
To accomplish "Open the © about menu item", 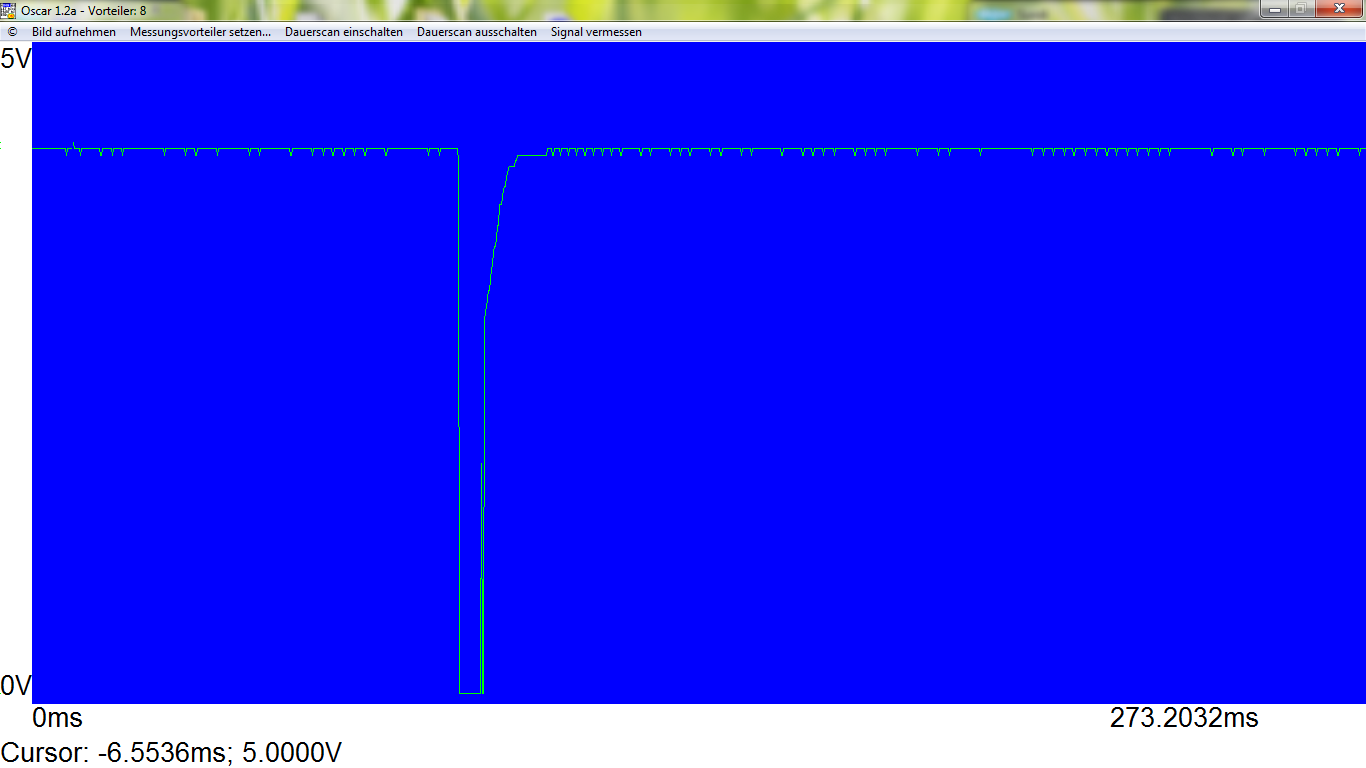I will pos(12,32).
